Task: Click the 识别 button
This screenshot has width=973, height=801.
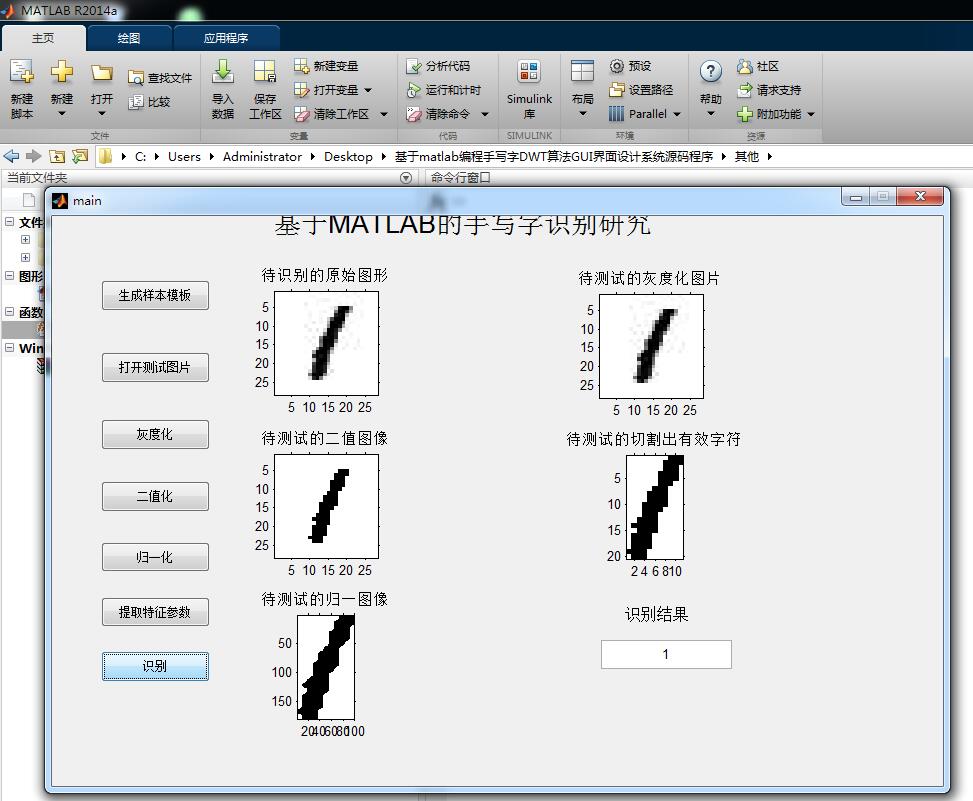Action: pos(155,666)
